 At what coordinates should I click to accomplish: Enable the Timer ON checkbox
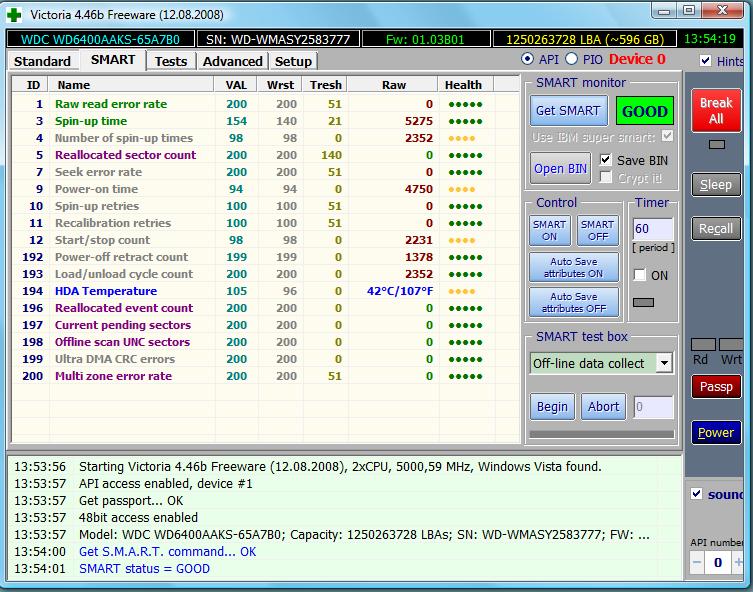pos(640,275)
